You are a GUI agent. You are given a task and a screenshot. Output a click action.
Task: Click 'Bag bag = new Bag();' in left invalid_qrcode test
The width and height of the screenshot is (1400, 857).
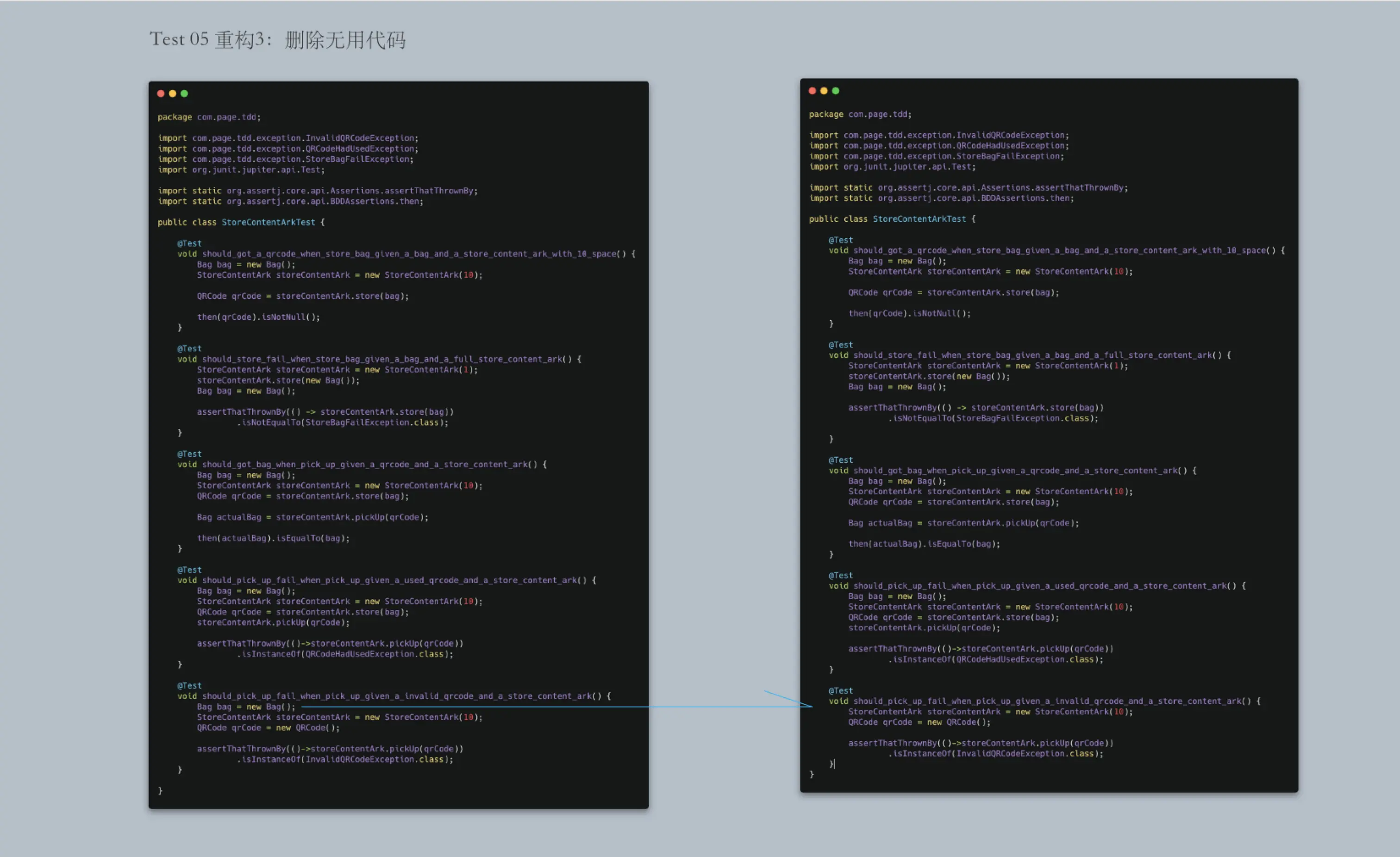point(246,707)
